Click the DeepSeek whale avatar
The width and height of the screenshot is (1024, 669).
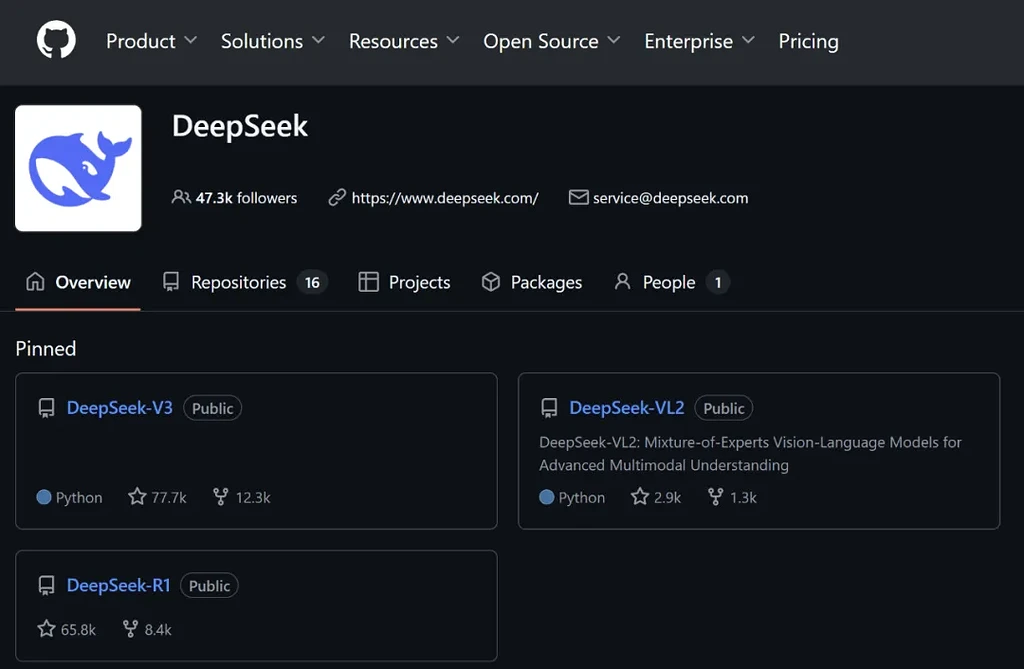click(x=78, y=167)
